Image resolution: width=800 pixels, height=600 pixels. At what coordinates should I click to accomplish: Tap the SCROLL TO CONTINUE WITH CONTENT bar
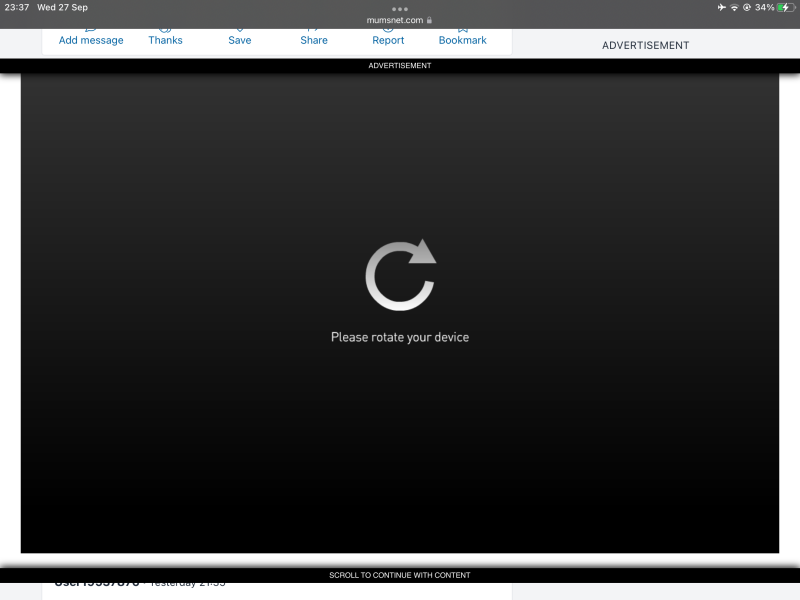pos(400,574)
